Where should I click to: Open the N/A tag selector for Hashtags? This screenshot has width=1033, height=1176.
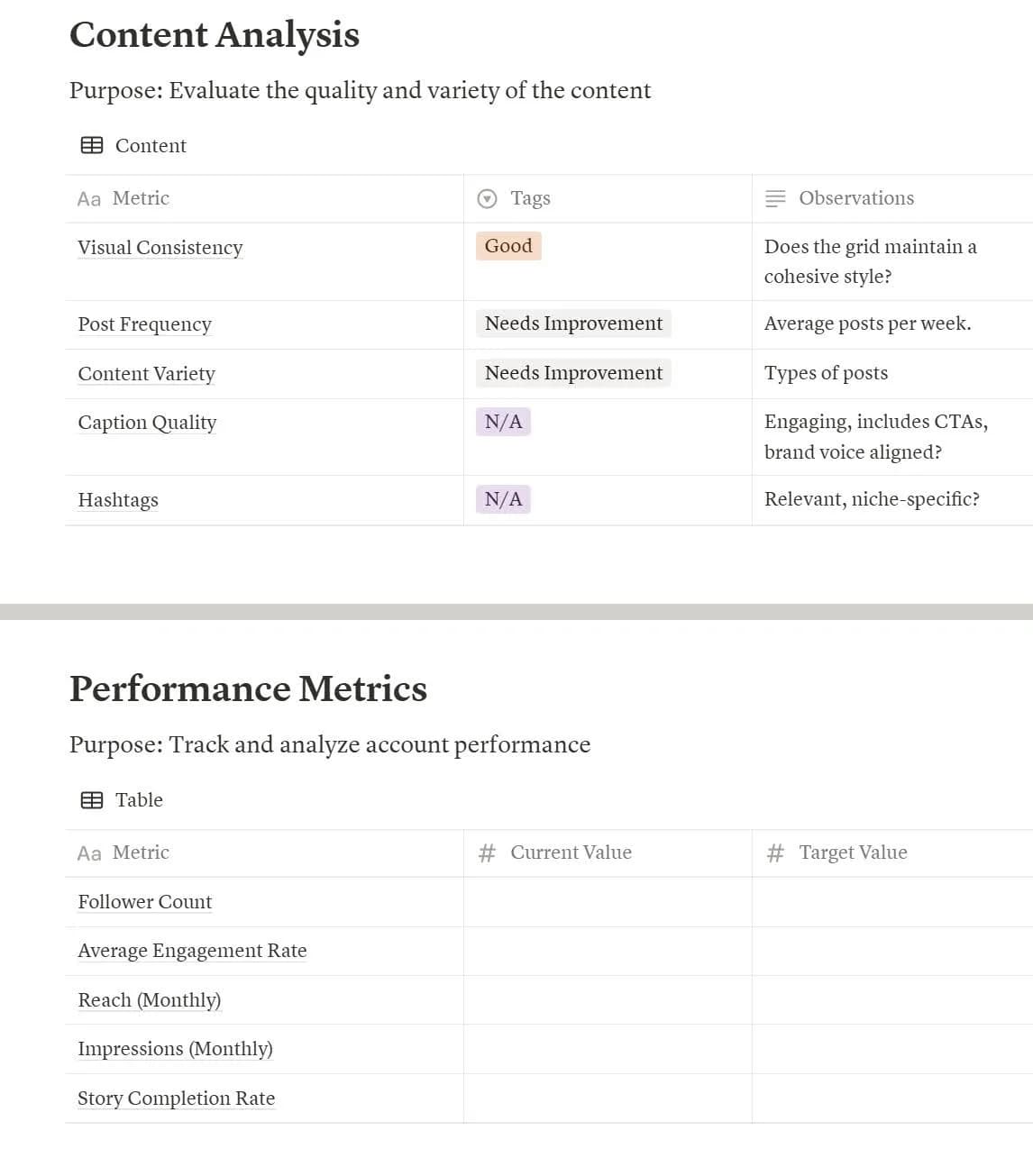click(502, 498)
